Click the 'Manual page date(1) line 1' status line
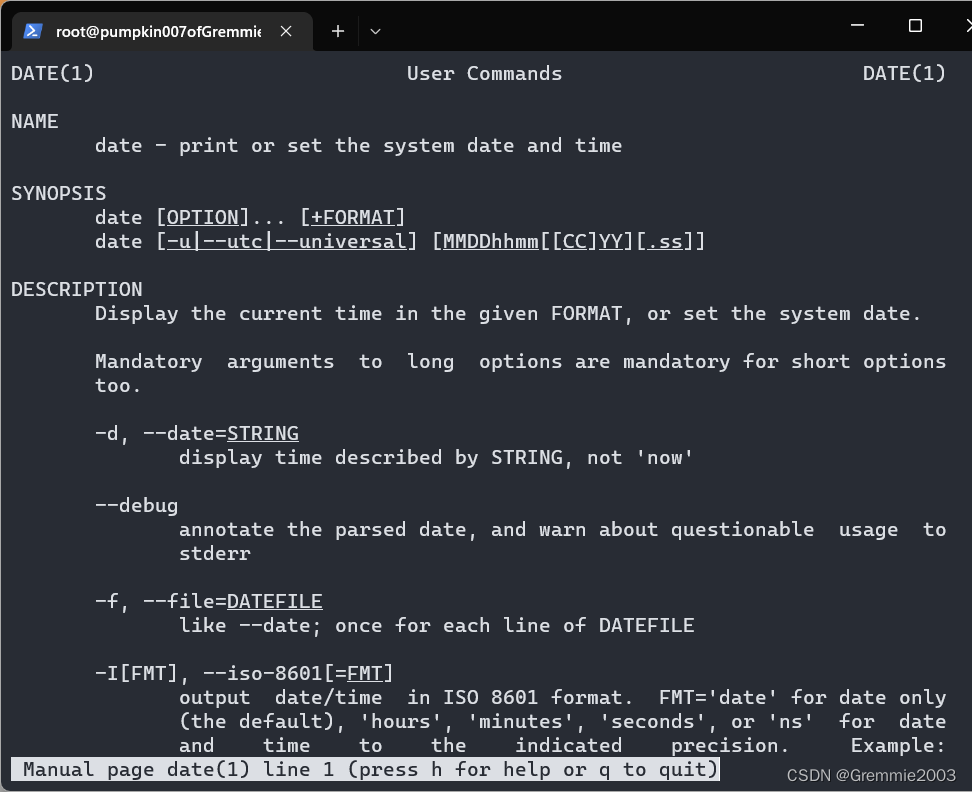972x792 pixels. click(366, 770)
